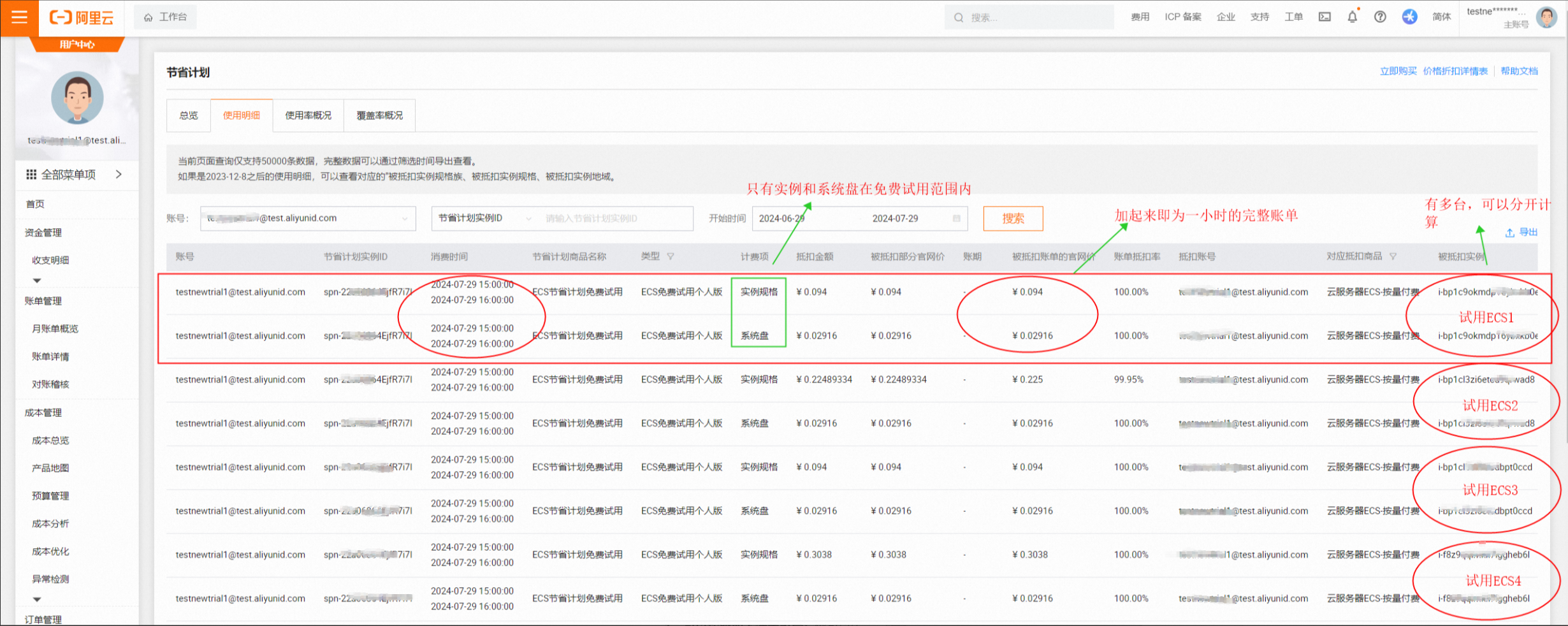Viewport: 1568px width, 626px height.
Task: Click the 99.95% bill deduction rate cell
Action: click(x=1129, y=379)
